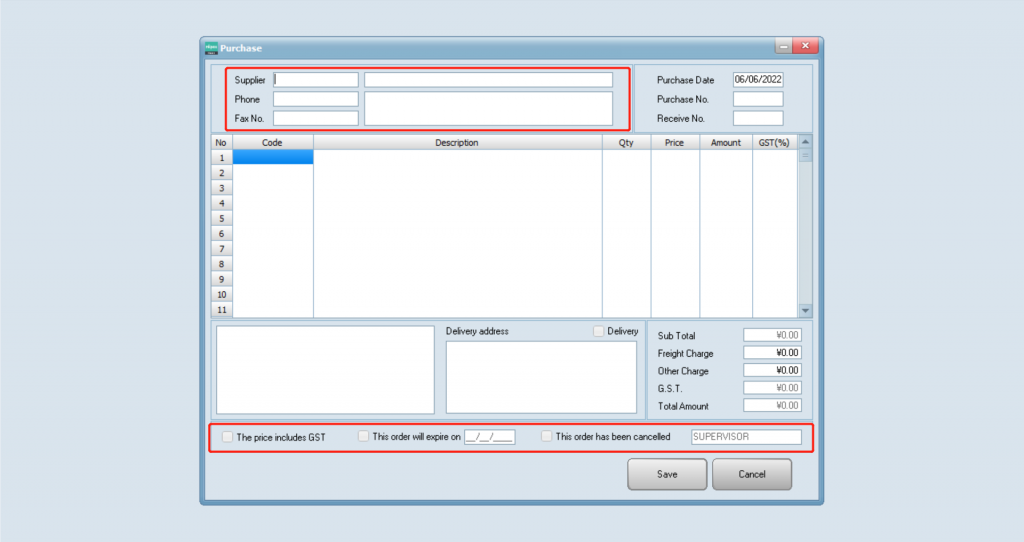1024x542 pixels.
Task: Click the order expiry date field
Action: click(489, 437)
